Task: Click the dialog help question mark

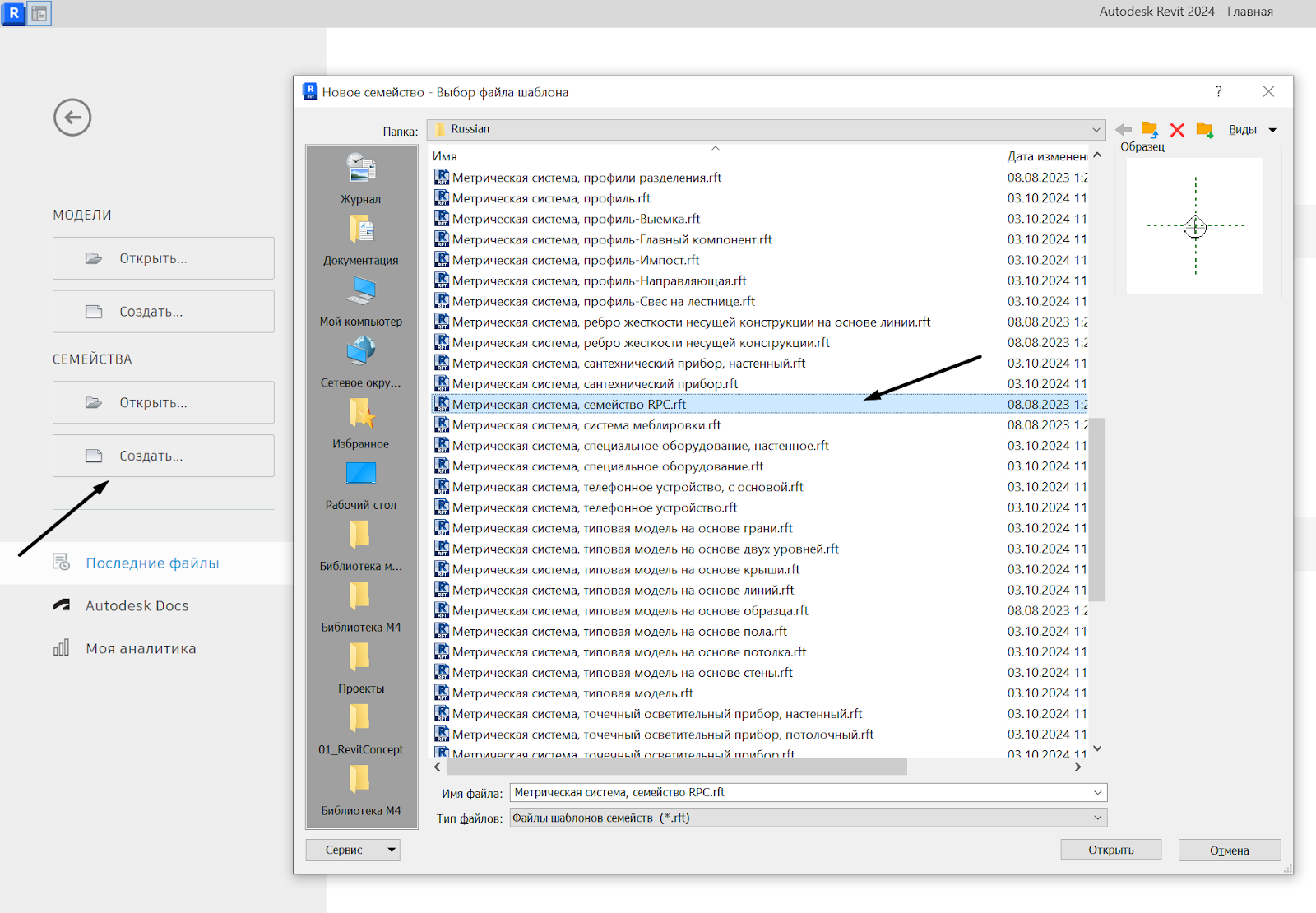Action: [1219, 91]
